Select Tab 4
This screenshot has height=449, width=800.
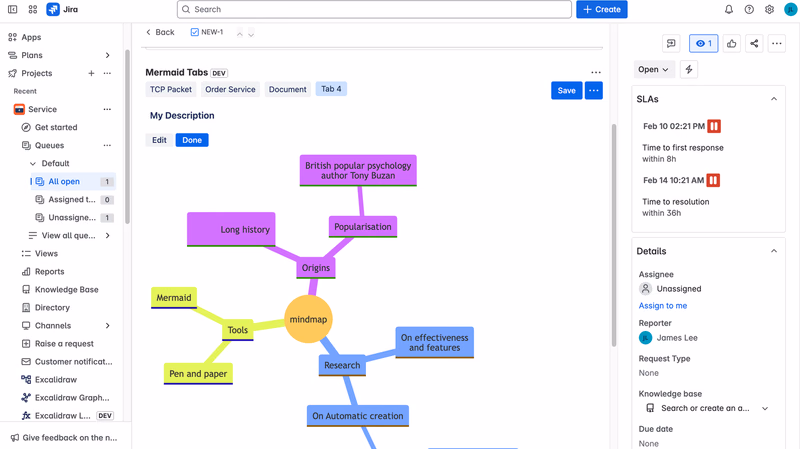[331, 89]
